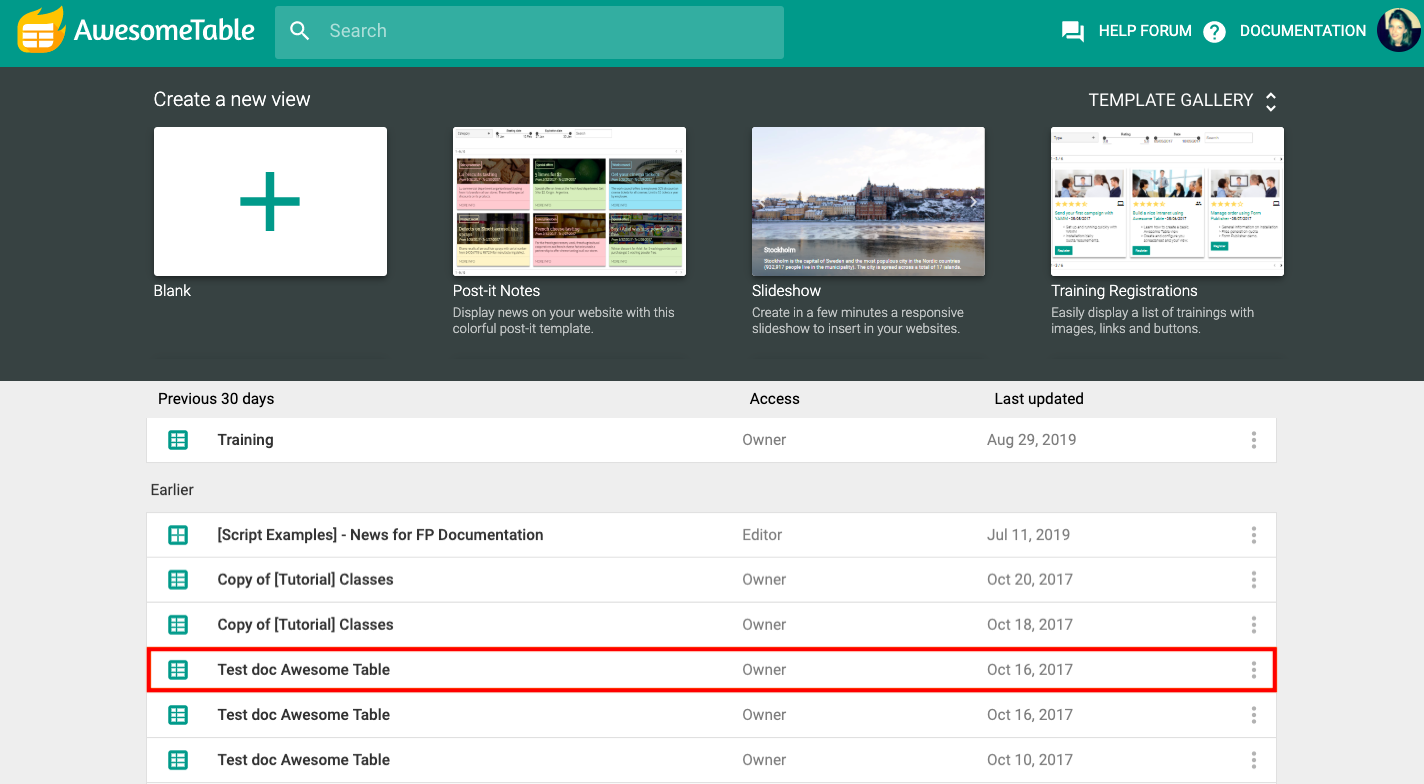
Task: Choose the Slideshow template thumbnail
Action: [x=868, y=201]
